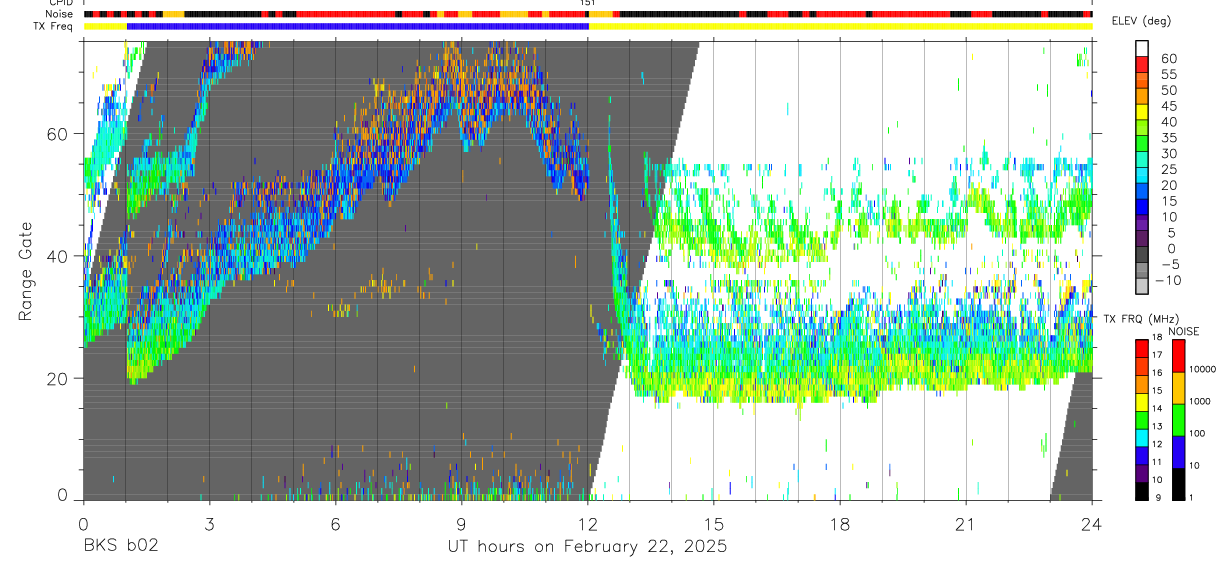Pick blue ELEV swatch between 10 and 15
The width and height of the screenshot is (1228, 567).
(x=1142, y=208)
